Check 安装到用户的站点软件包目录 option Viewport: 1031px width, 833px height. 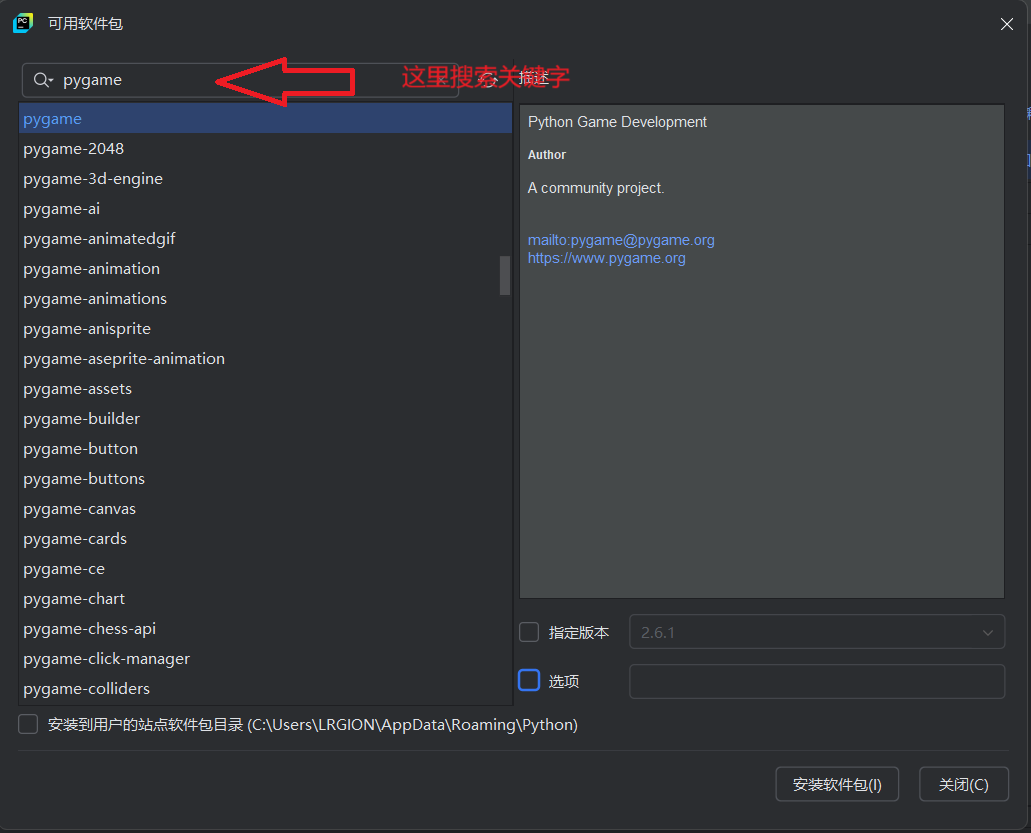coord(28,724)
